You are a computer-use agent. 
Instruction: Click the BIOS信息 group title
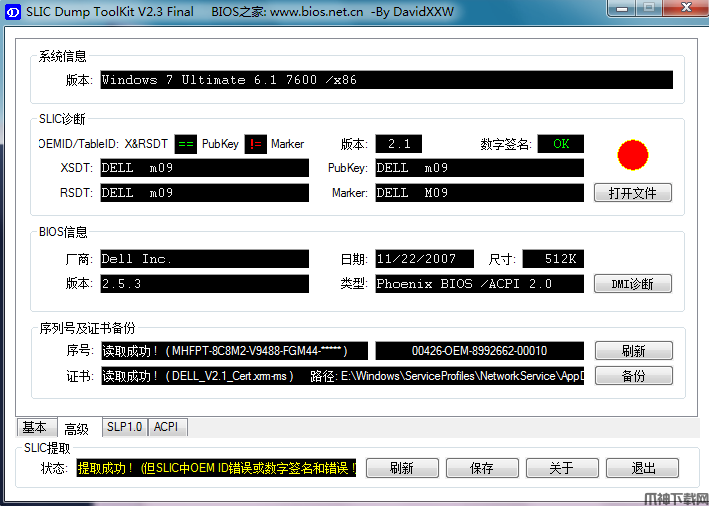click(x=63, y=232)
